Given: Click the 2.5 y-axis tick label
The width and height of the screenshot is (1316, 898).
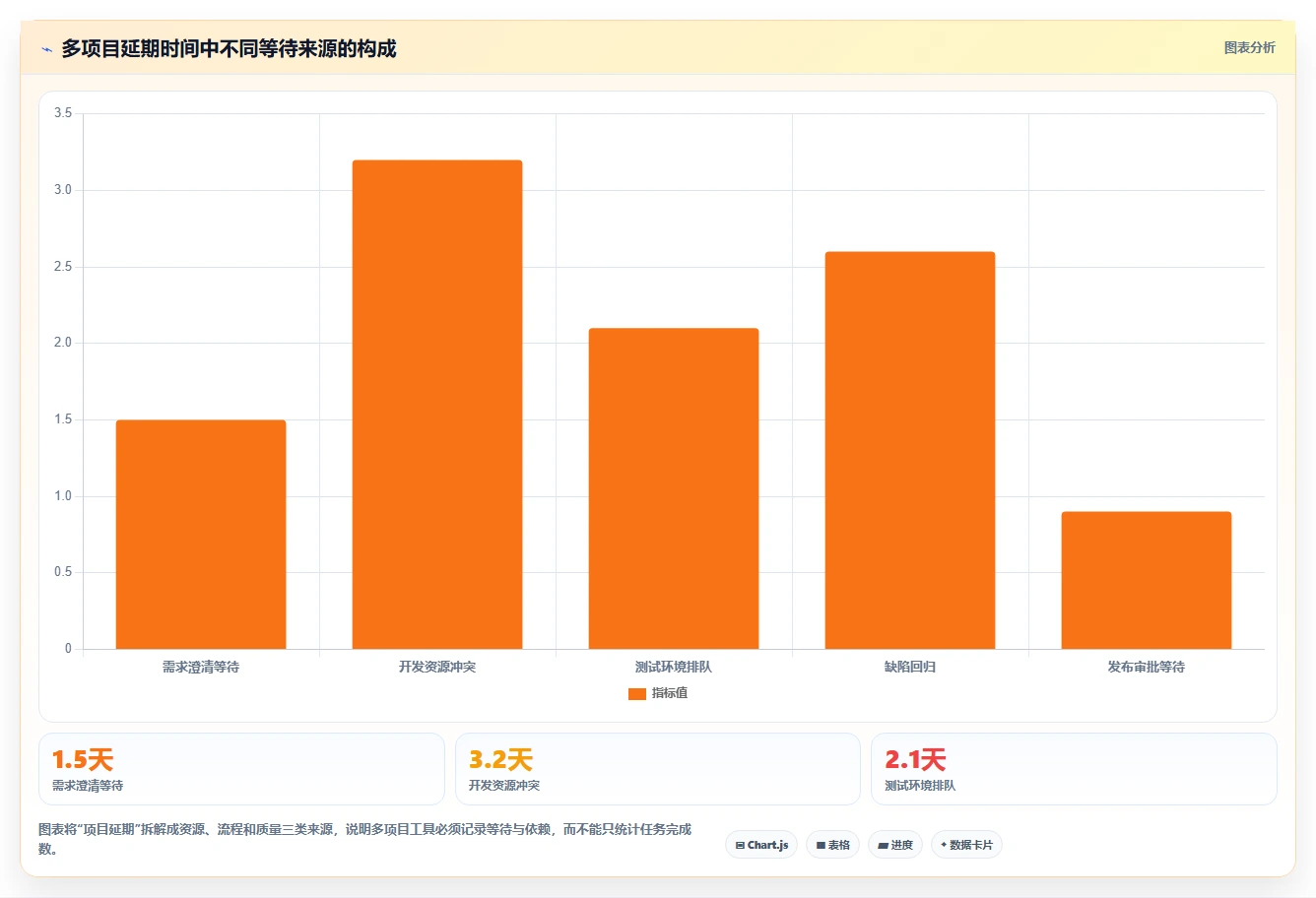Looking at the screenshot, I should coord(63,267).
